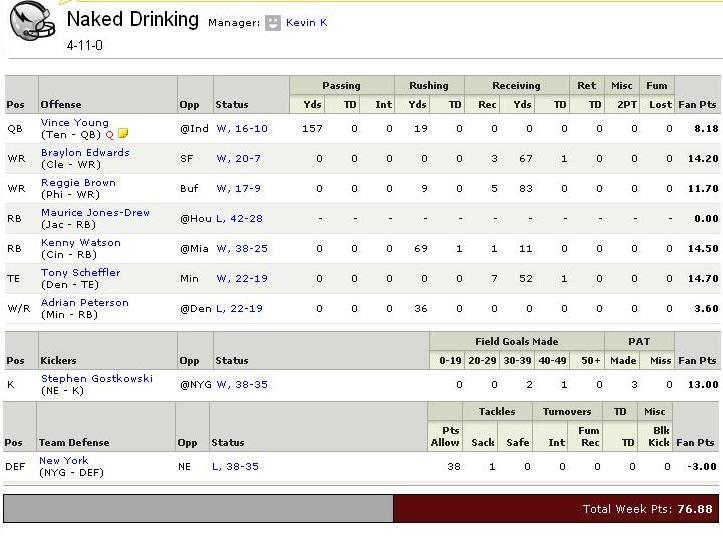Viewport: 723px width, 539px height.
Task: Click the Pts Allow column header
Action: click(445, 436)
